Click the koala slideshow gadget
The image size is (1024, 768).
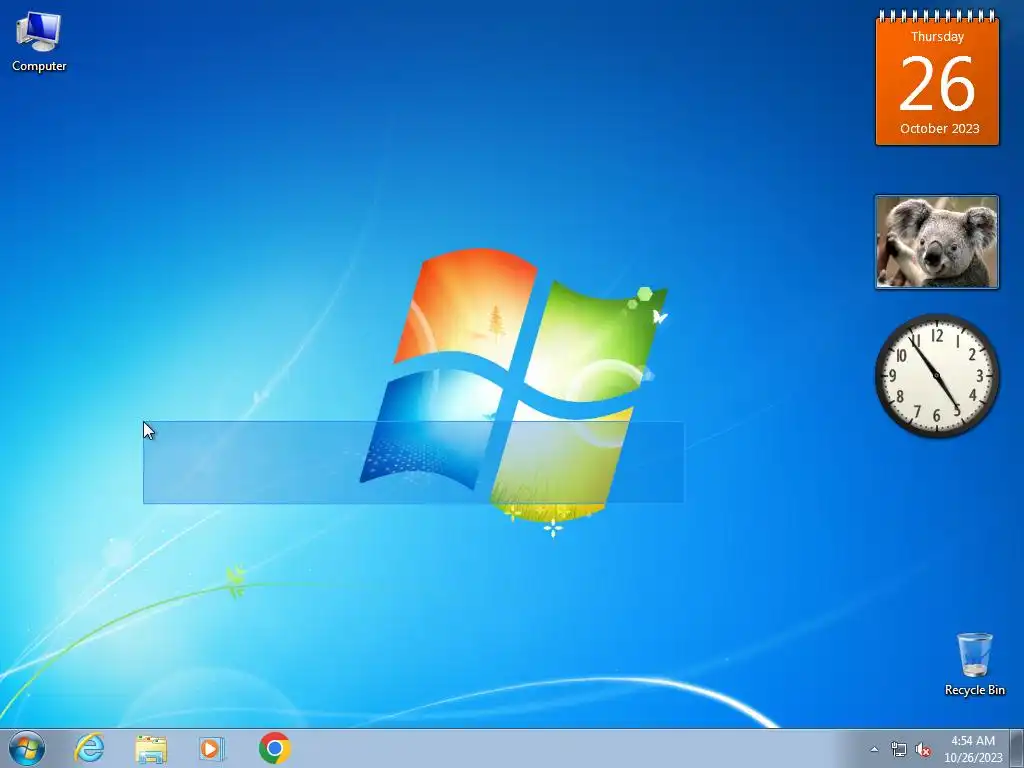click(936, 242)
